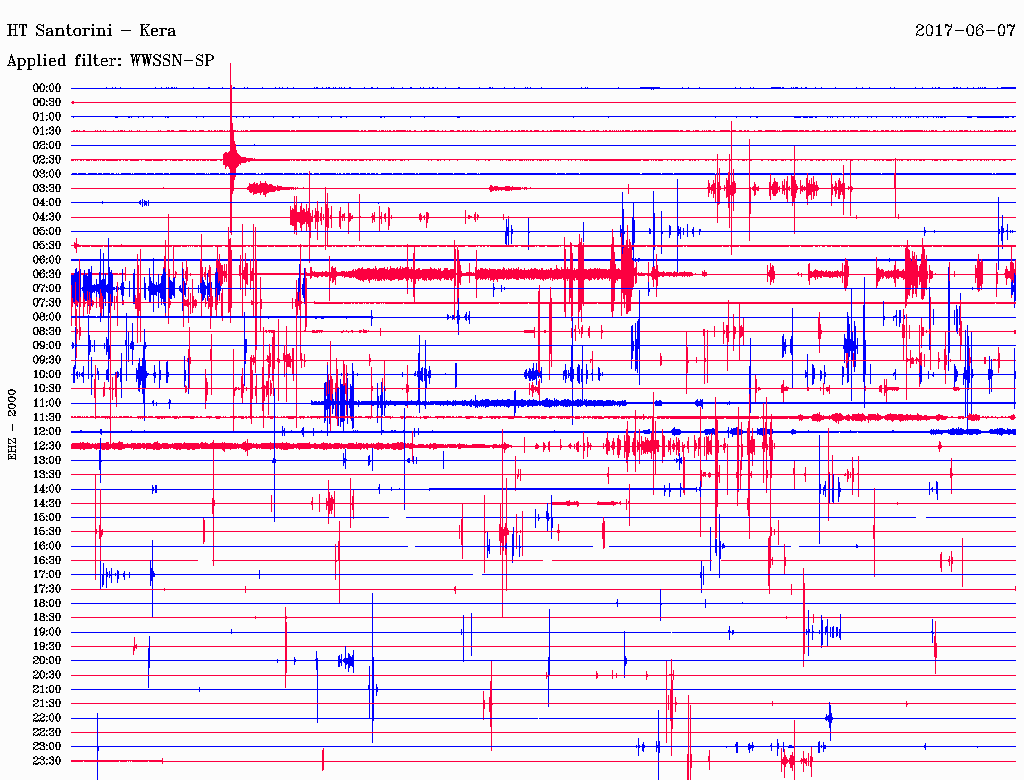
Task: Click the '20:30' time label
Action: pyautogui.click(x=47, y=675)
